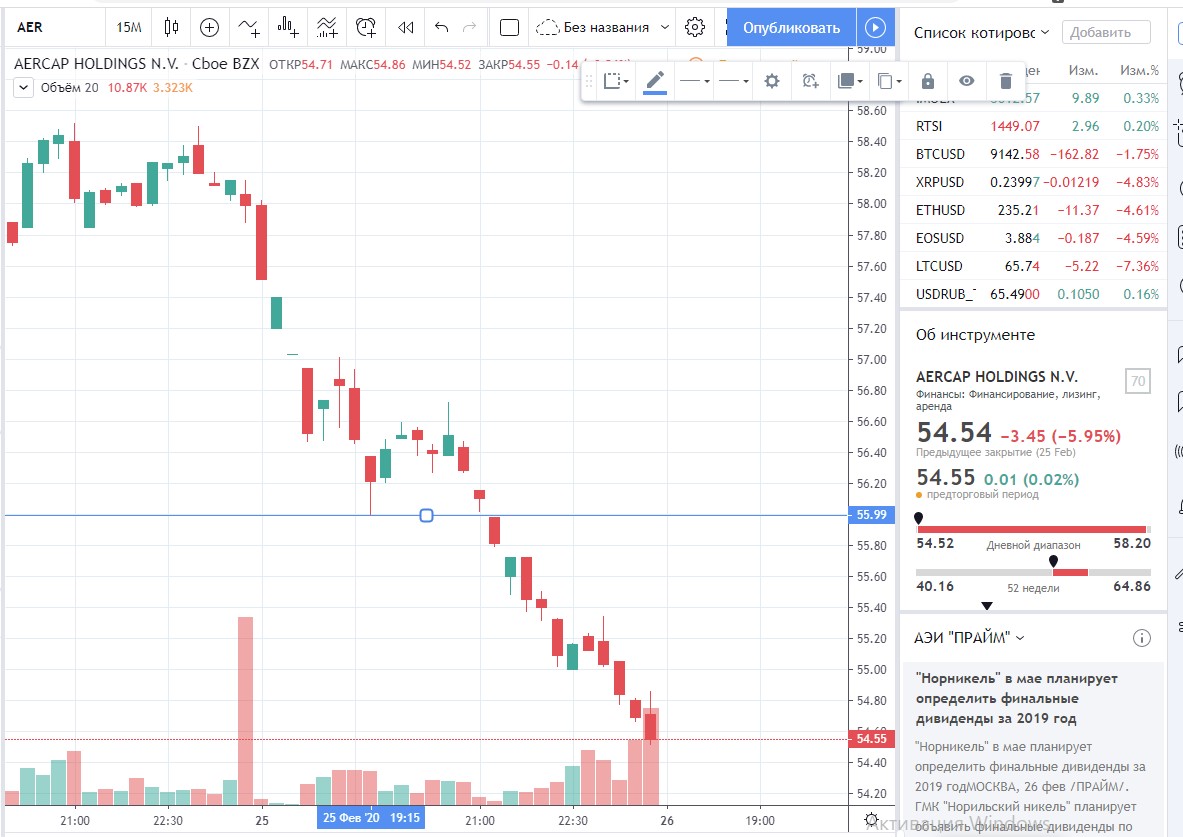Image resolution: width=1183 pixels, height=837 pixels.
Task: Open the drawing template dropdown
Action: click(x=616, y=81)
